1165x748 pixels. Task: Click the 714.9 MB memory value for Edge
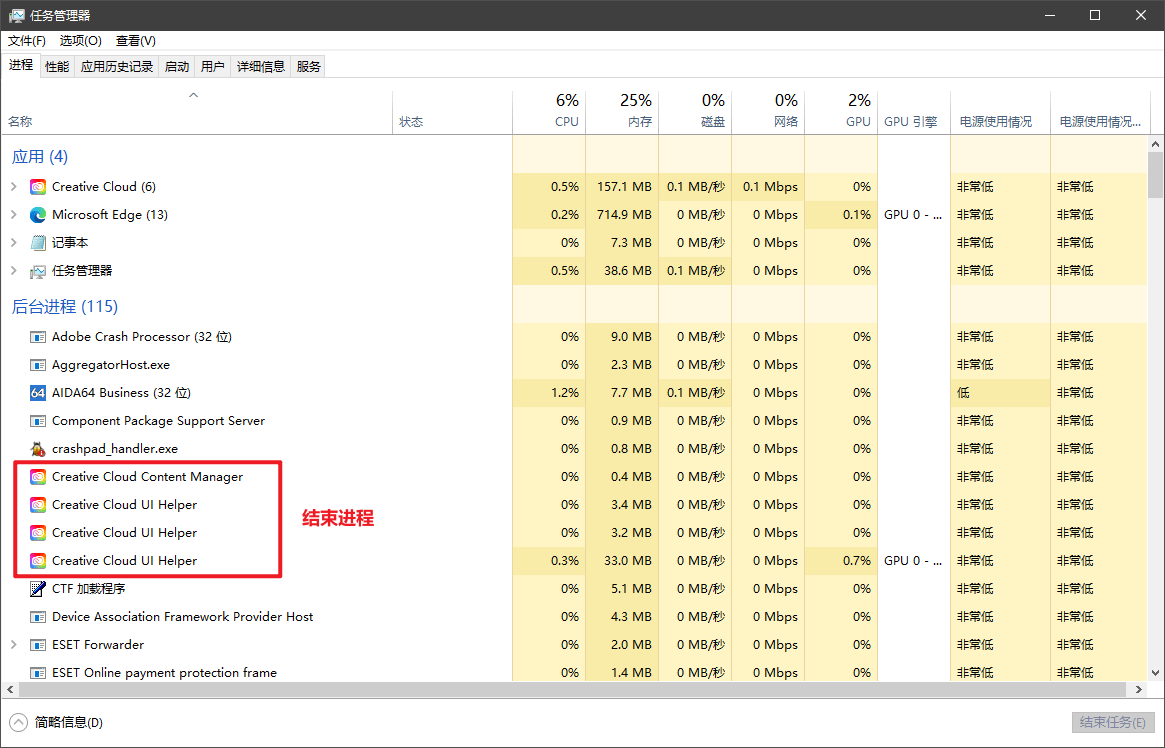pyautogui.click(x=624, y=215)
